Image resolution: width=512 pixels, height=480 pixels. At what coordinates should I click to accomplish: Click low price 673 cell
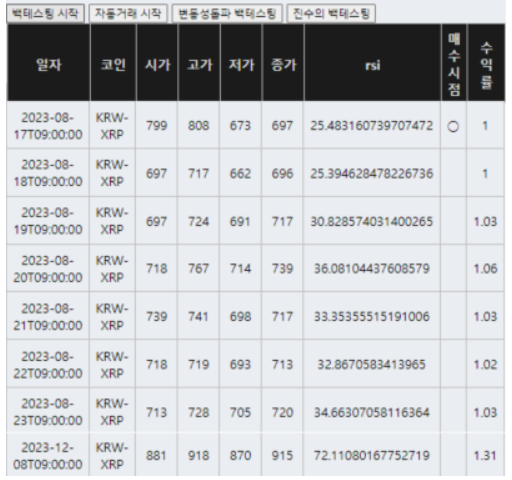pyautogui.click(x=240, y=125)
